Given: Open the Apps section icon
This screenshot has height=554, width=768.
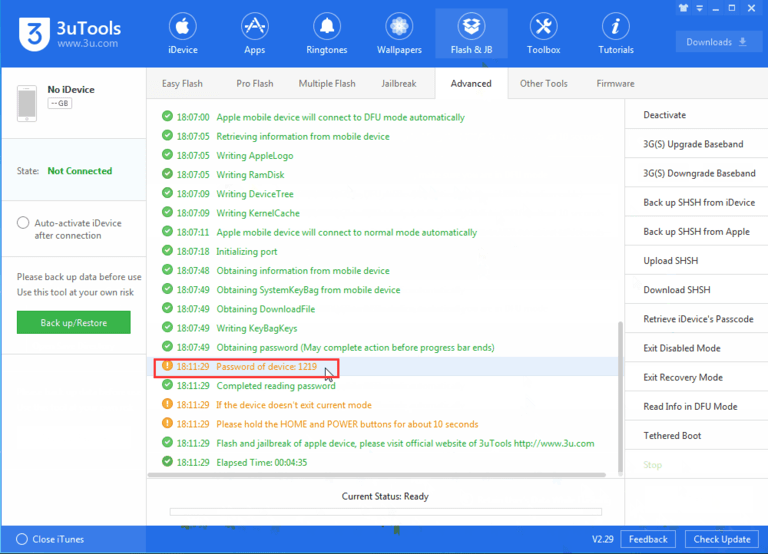Looking at the screenshot, I should 255,27.
